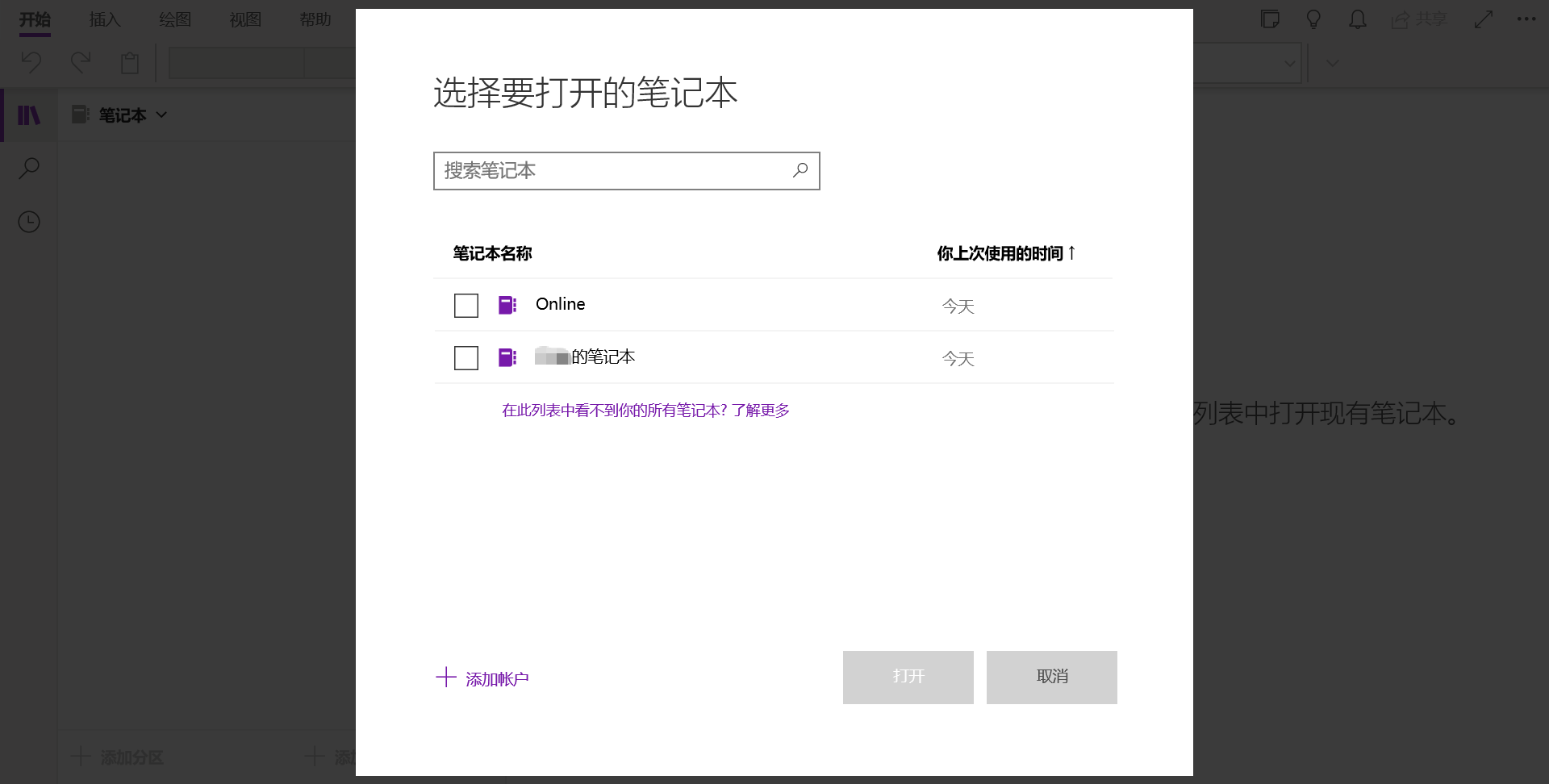Click the 共享 share button
Screen dimensions: 1549x784
[x=1420, y=19]
